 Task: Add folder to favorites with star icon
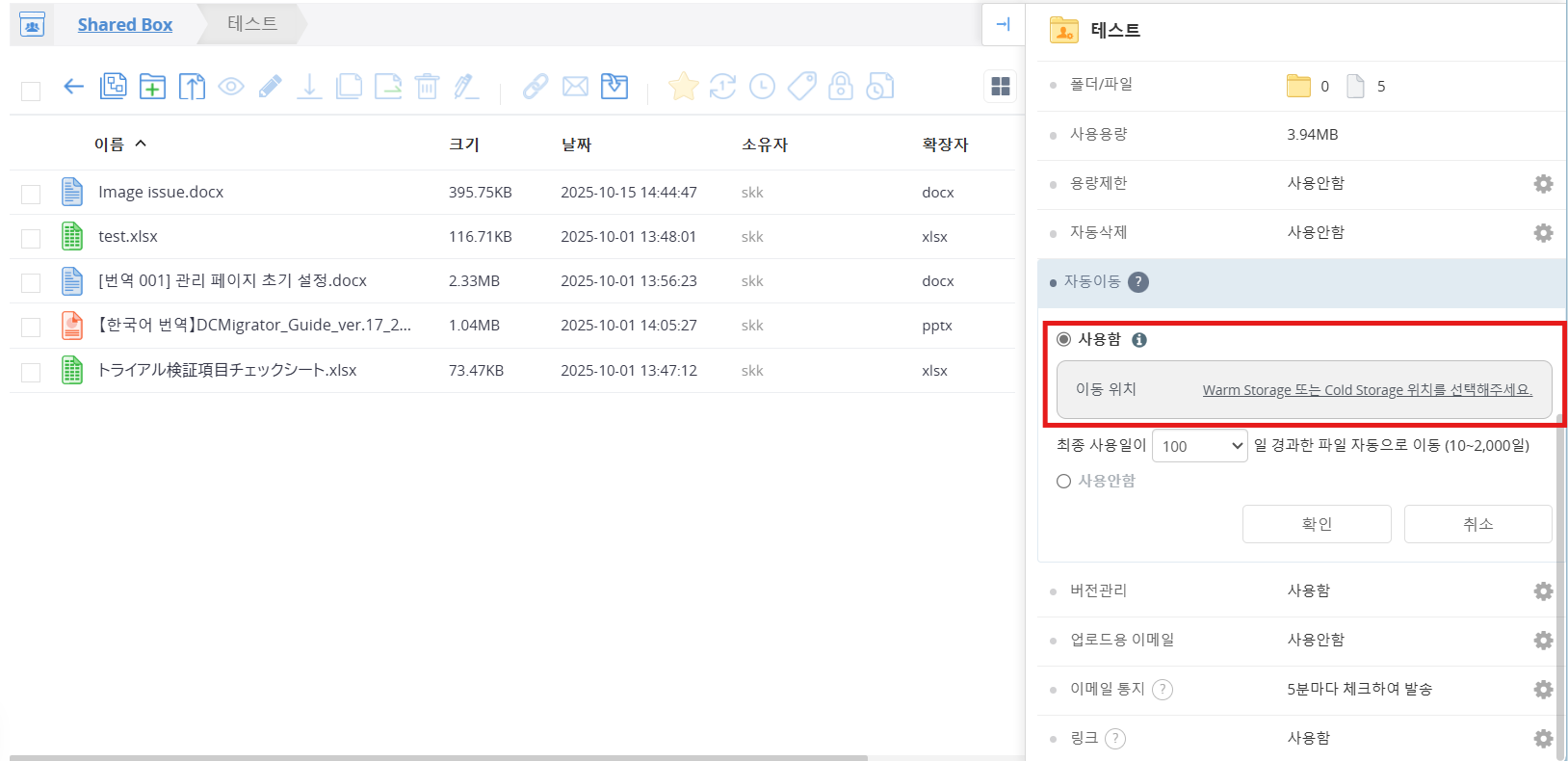[683, 87]
